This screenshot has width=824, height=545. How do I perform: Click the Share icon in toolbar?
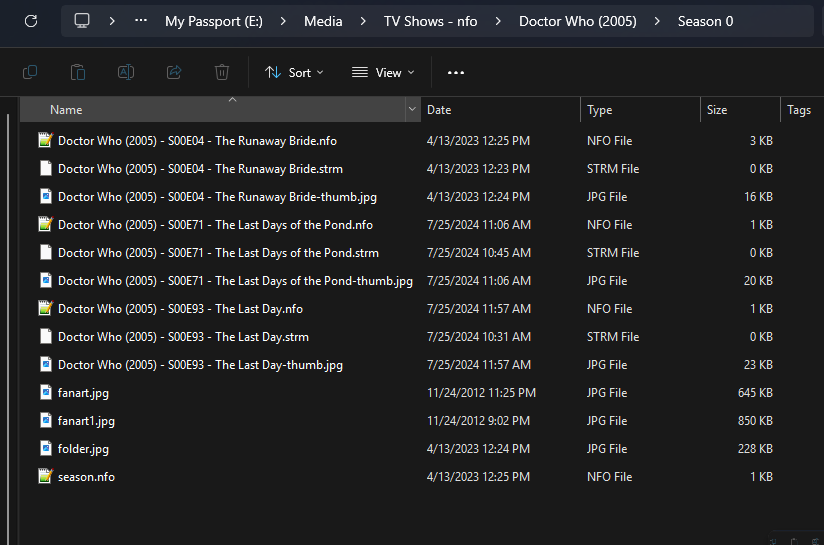click(x=174, y=72)
